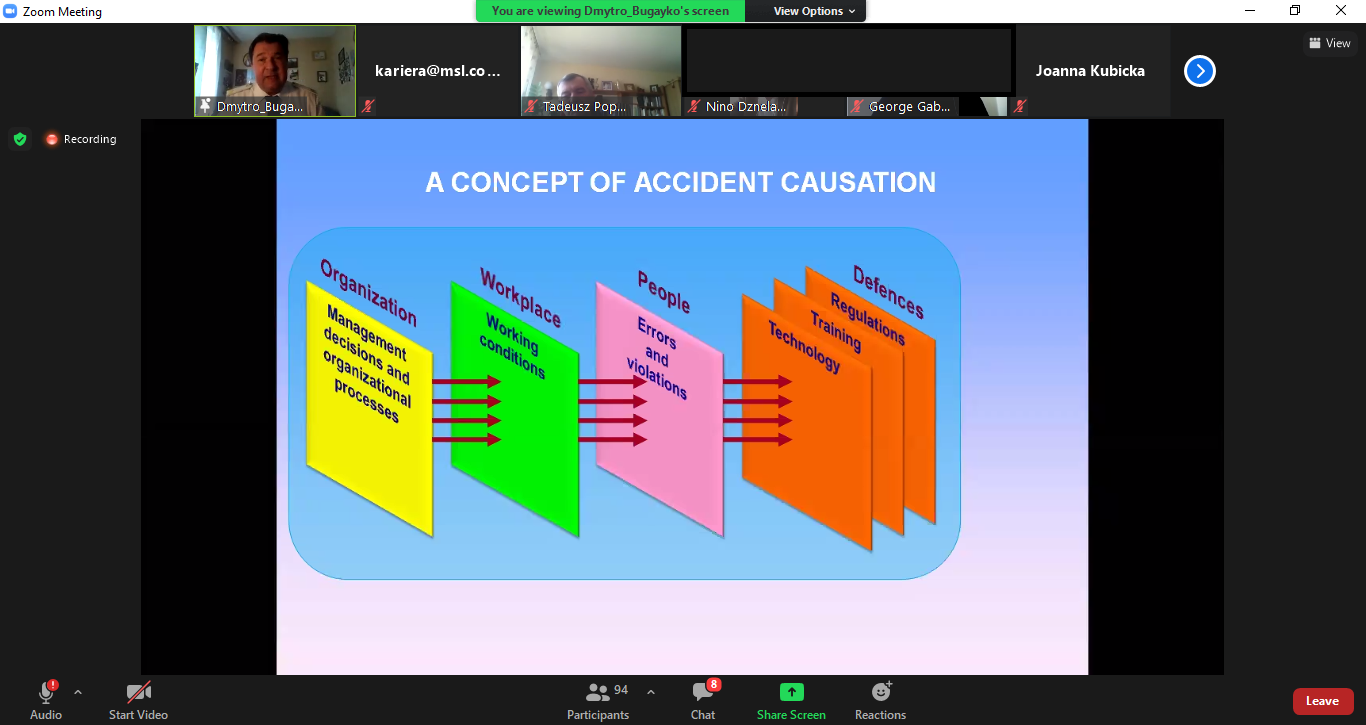Click the green encryption shield icon

20,139
